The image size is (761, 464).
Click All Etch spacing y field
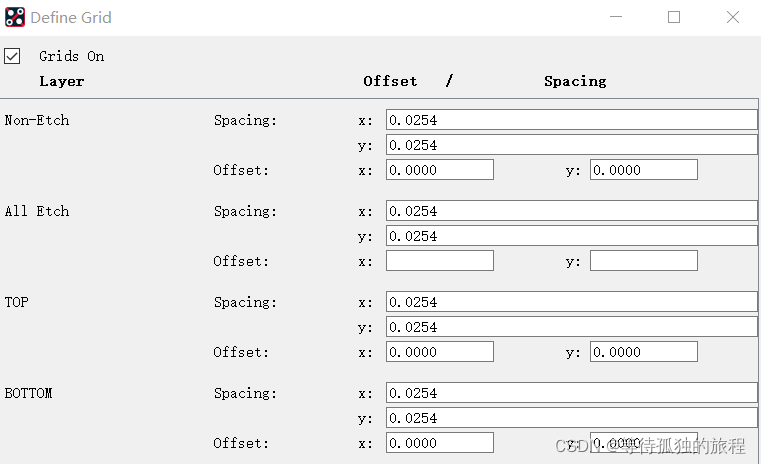click(571, 236)
